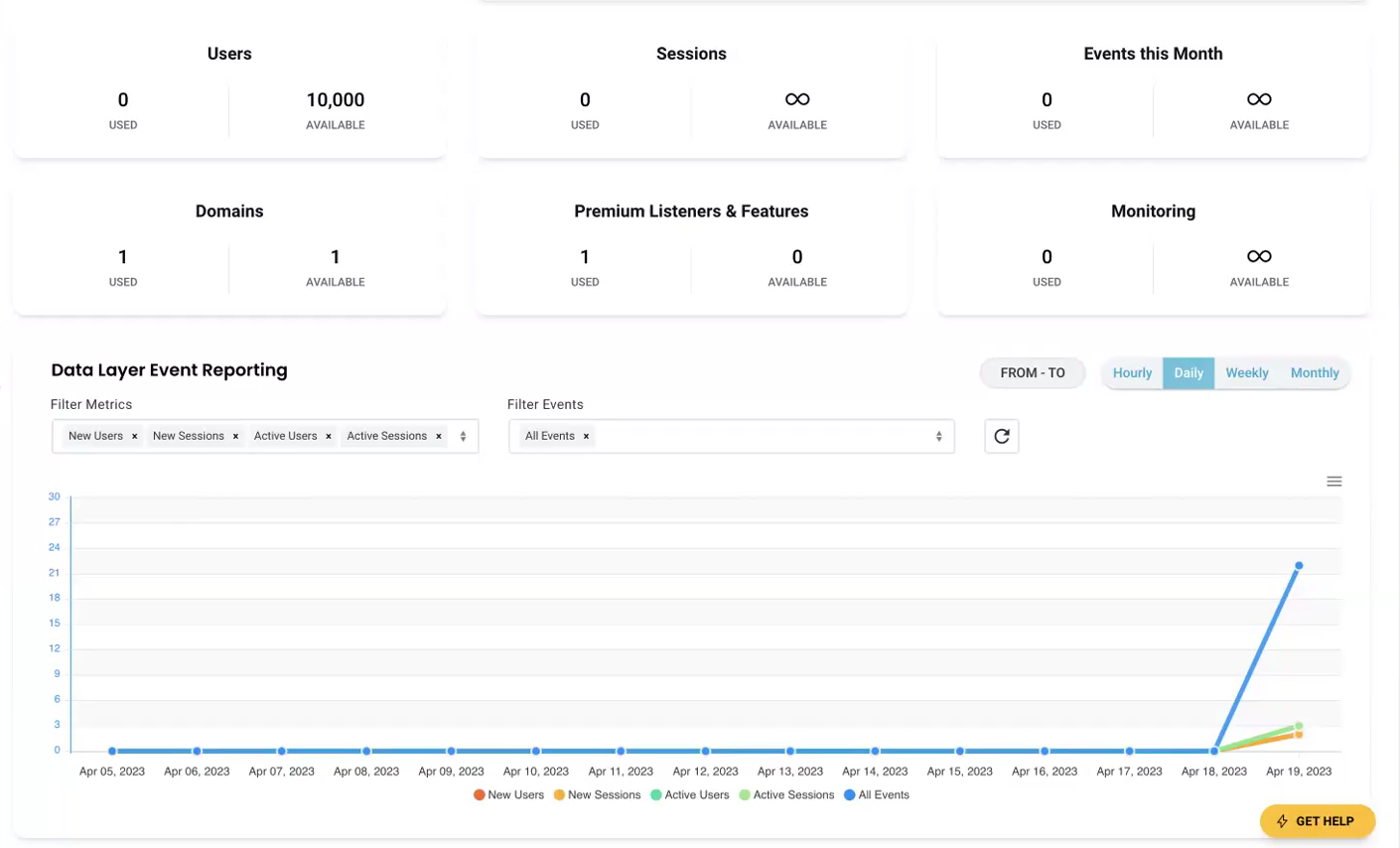Image resolution: width=1400 pixels, height=848 pixels.
Task: Click the Sessions card title
Action: pyautogui.click(x=691, y=54)
